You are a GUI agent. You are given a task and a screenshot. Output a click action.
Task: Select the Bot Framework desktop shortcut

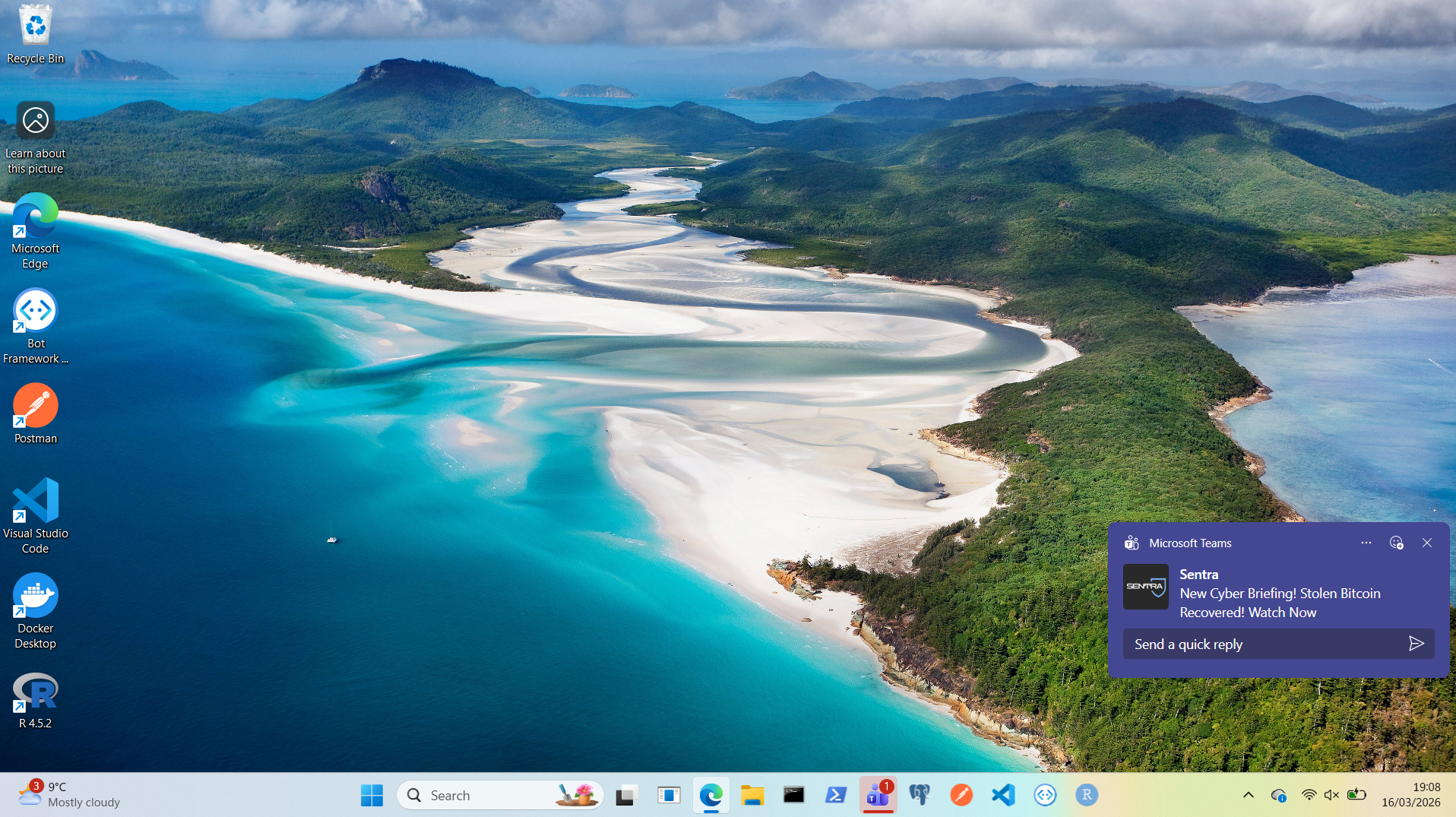(36, 327)
